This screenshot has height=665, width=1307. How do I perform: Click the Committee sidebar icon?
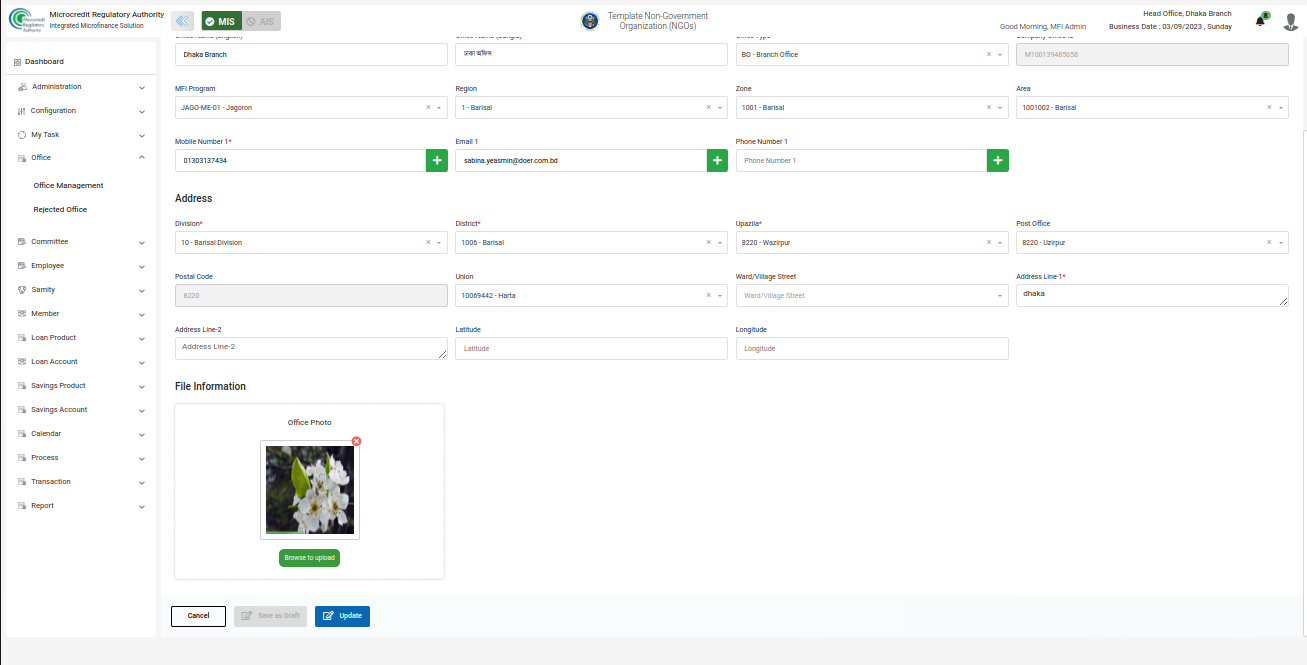click(x=22, y=242)
